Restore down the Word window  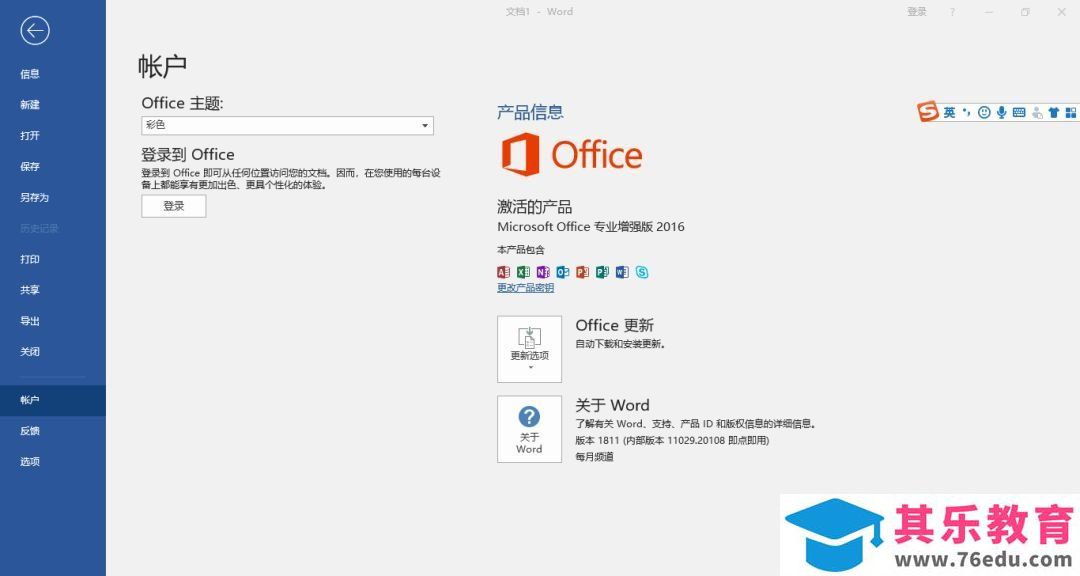pos(1025,12)
